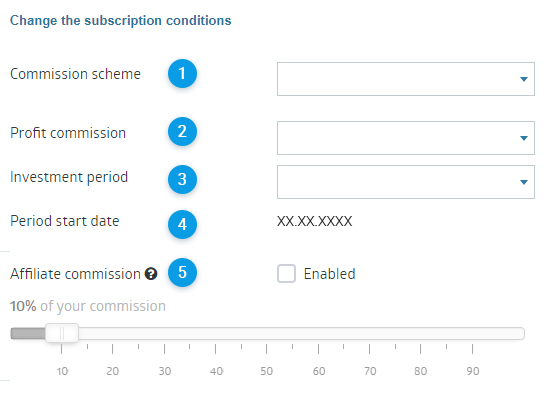The width and height of the screenshot is (544, 393).
Task: Click the slider track at the 90 mark
Action: (472, 333)
